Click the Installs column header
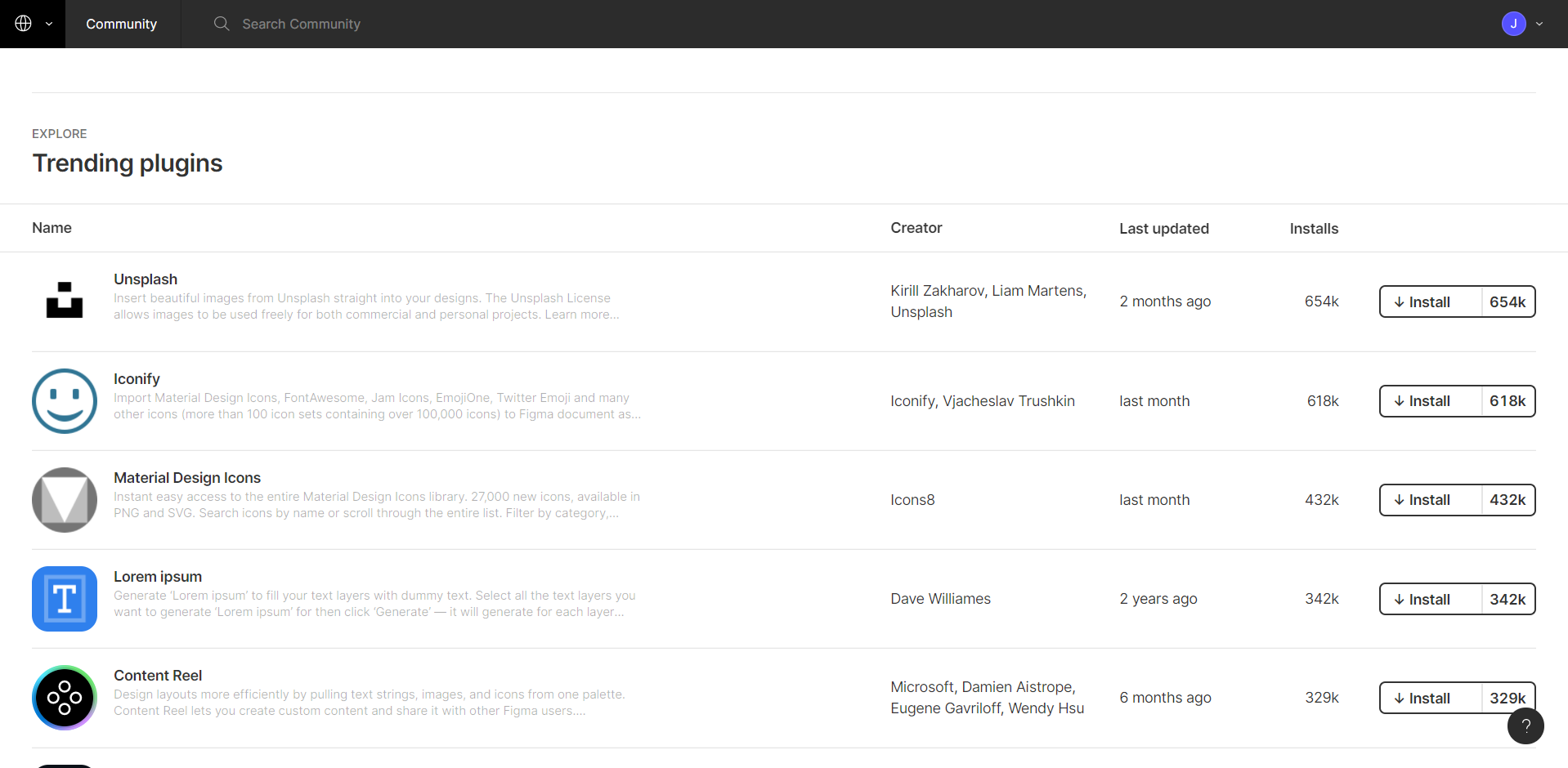Image resolution: width=1568 pixels, height=768 pixels. coord(1314,229)
